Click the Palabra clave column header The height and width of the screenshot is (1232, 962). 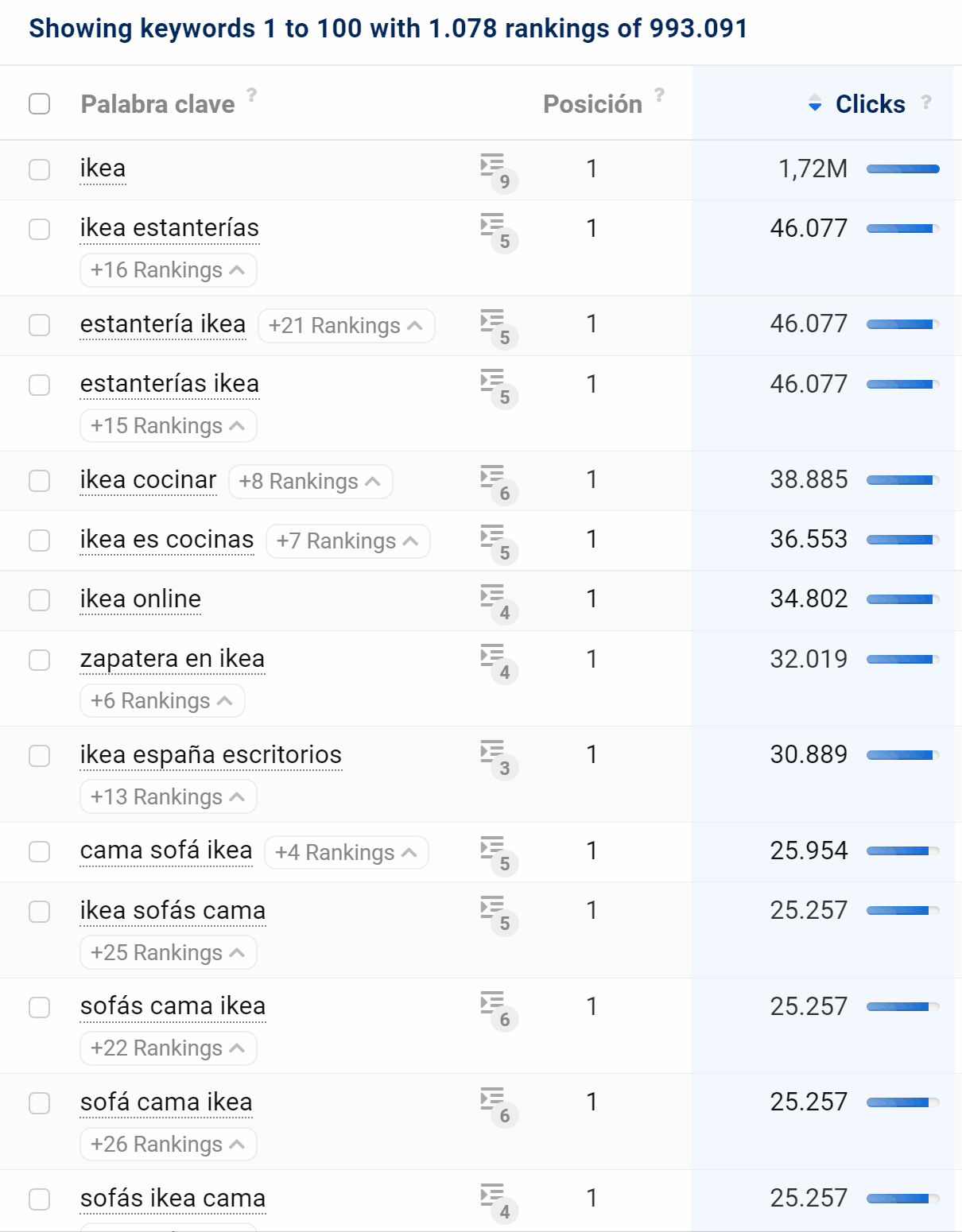point(157,104)
